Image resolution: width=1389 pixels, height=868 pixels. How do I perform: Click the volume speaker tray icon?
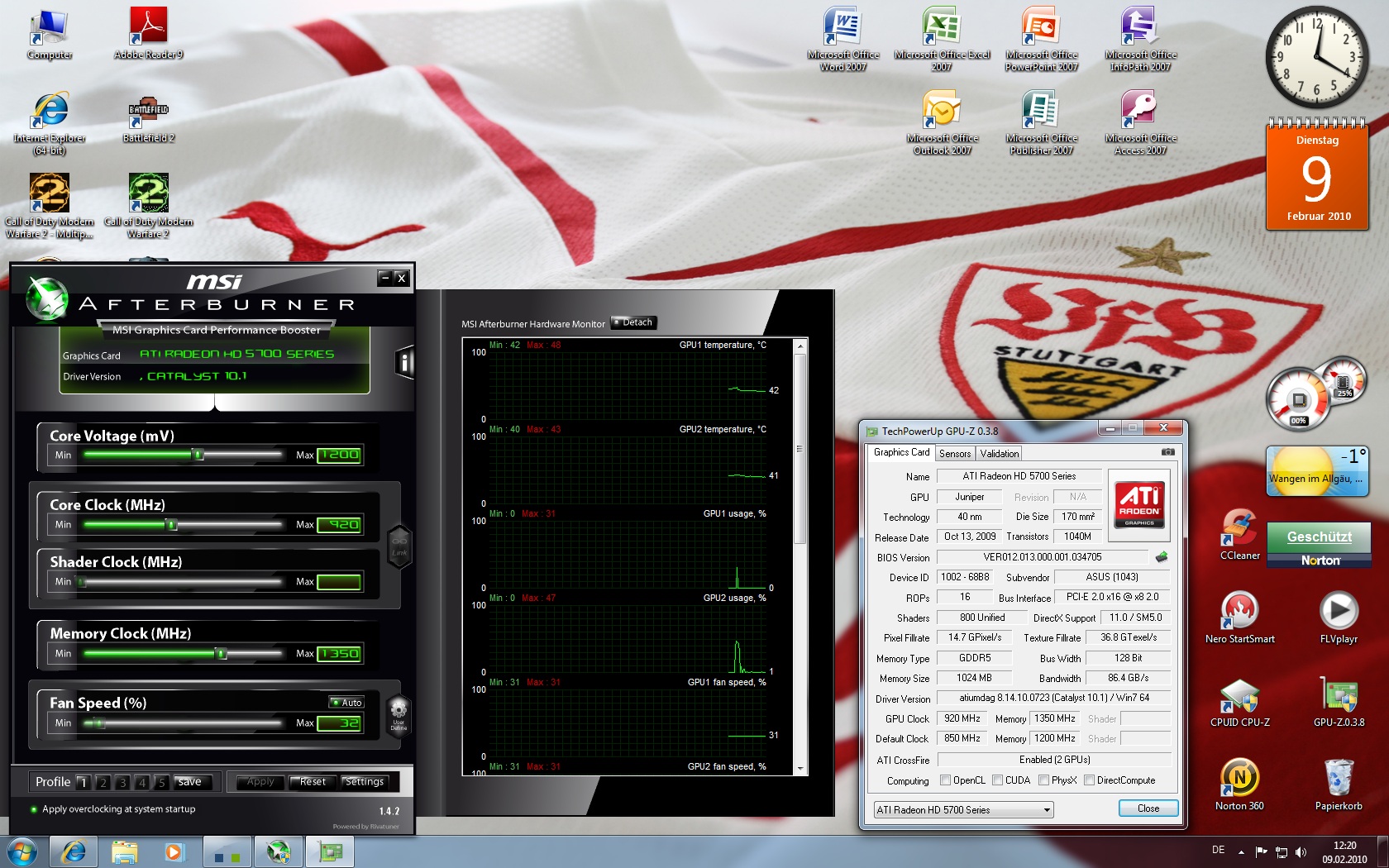coord(1301,852)
